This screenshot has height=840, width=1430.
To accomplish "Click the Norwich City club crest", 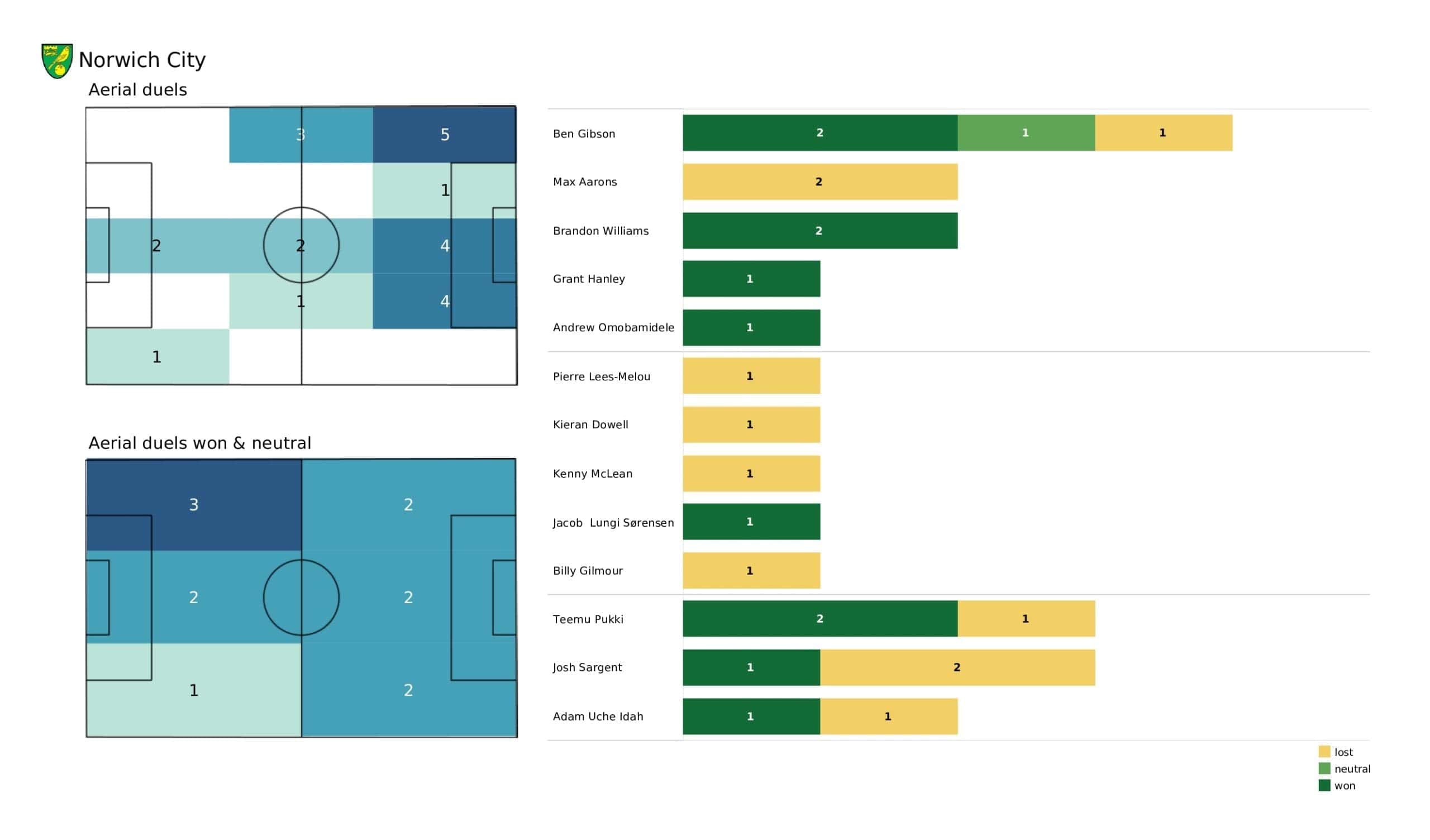I will pos(58,61).
